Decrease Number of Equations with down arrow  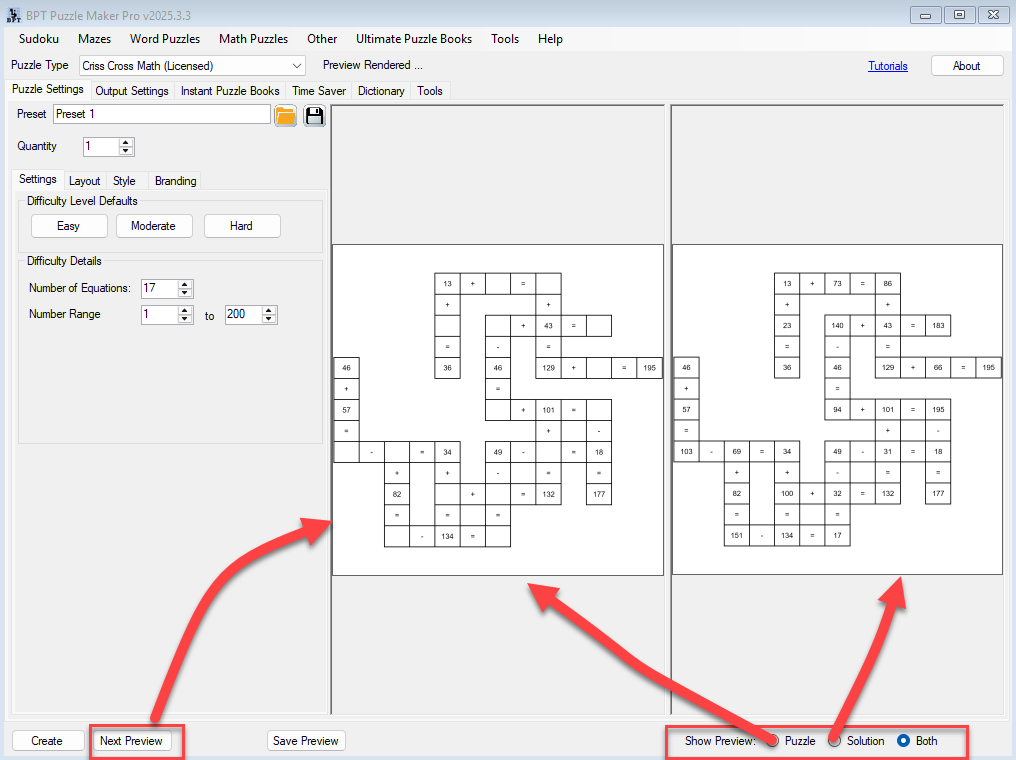click(185, 293)
